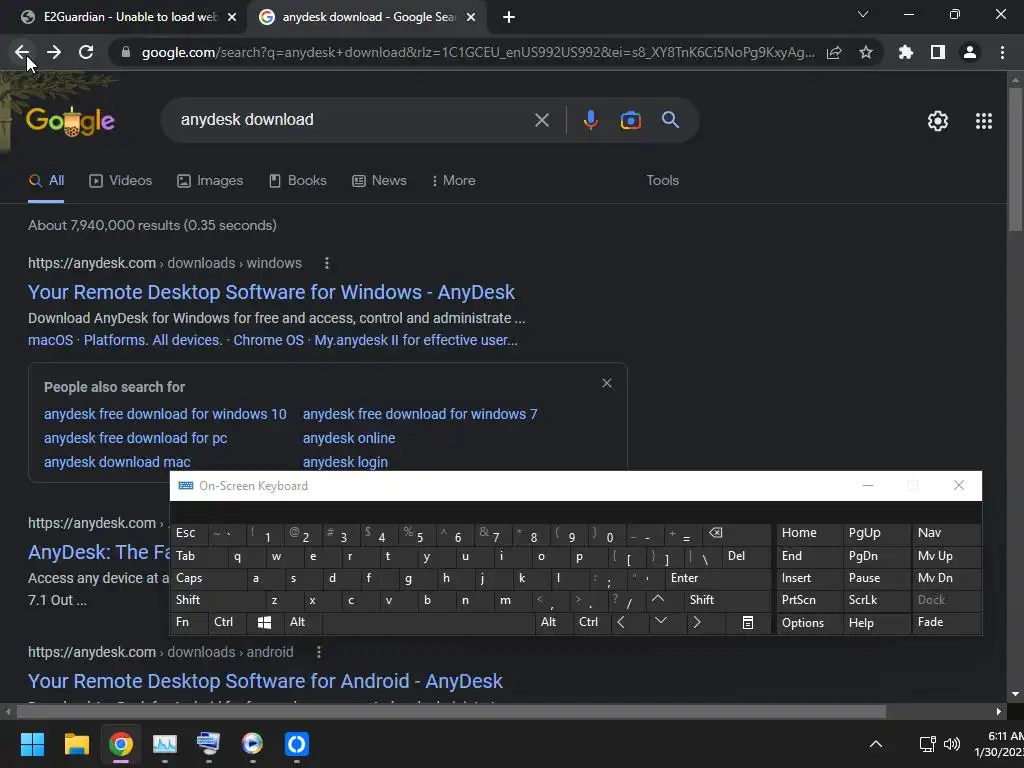Switch to the E2Guardian tab
1024x768 pixels.
pyautogui.click(x=128, y=18)
